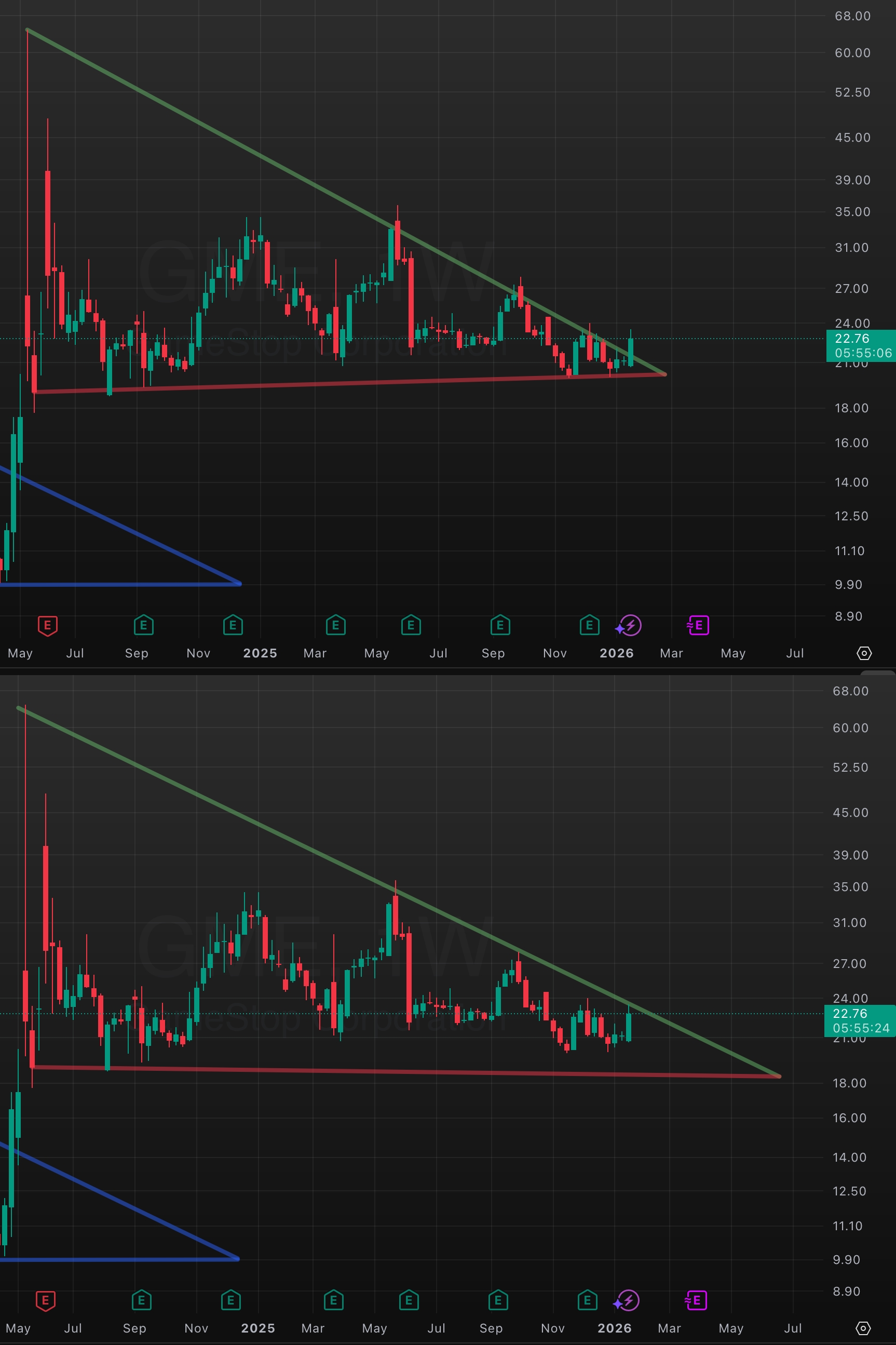Click the 27.00 price label in upper chart
Screen dimensions: 896x1345
(x=851, y=289)
